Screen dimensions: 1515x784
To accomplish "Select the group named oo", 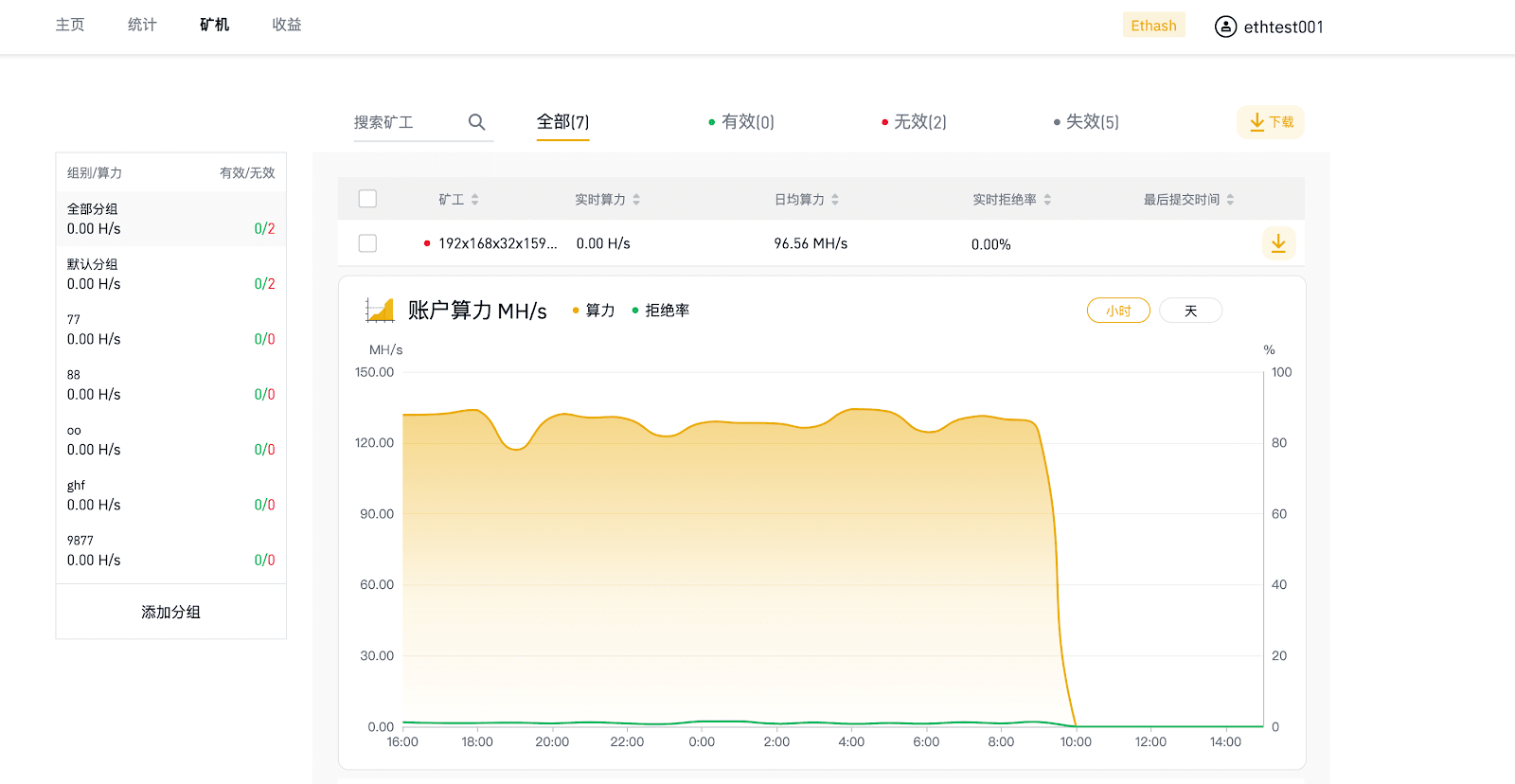I will (171, 440).
